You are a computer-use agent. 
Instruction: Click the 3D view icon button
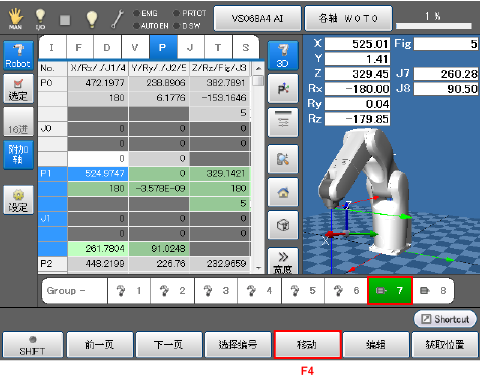tap(283, 55)
